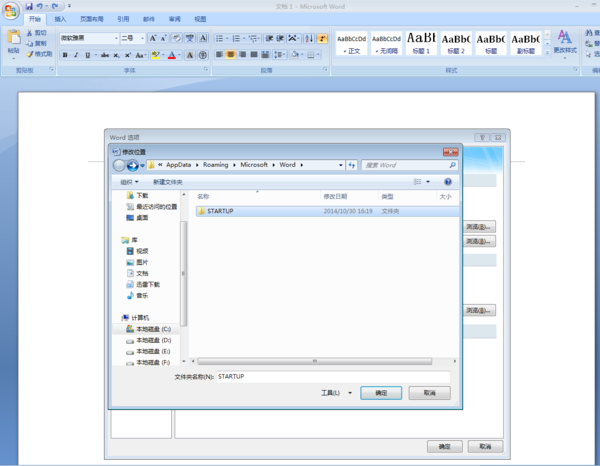Click the subscript button
The height and width of the screenshot is (466, 600).
[116, 55]
